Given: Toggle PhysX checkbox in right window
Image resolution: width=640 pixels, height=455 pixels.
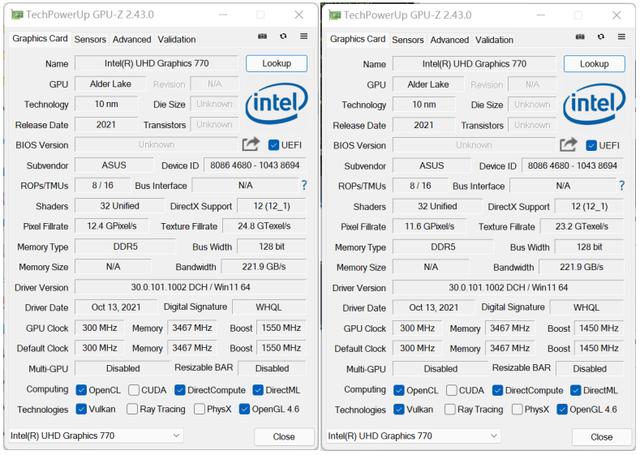Looking at the screenshot, I should point(517,409).
